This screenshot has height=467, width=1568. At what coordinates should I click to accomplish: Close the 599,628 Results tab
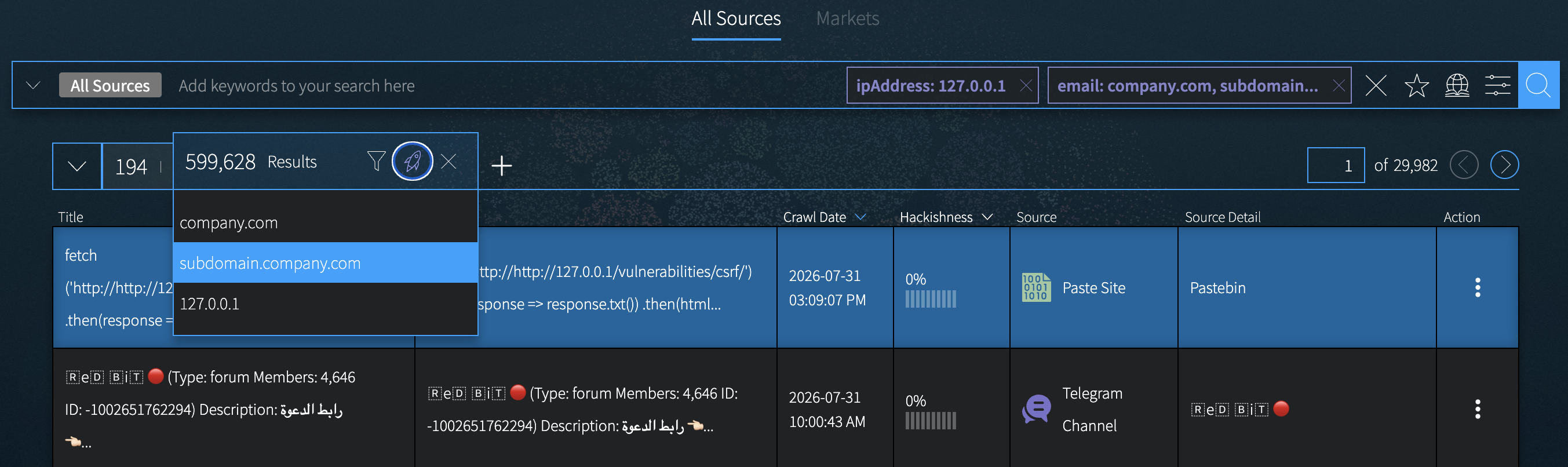coord(448,161)
